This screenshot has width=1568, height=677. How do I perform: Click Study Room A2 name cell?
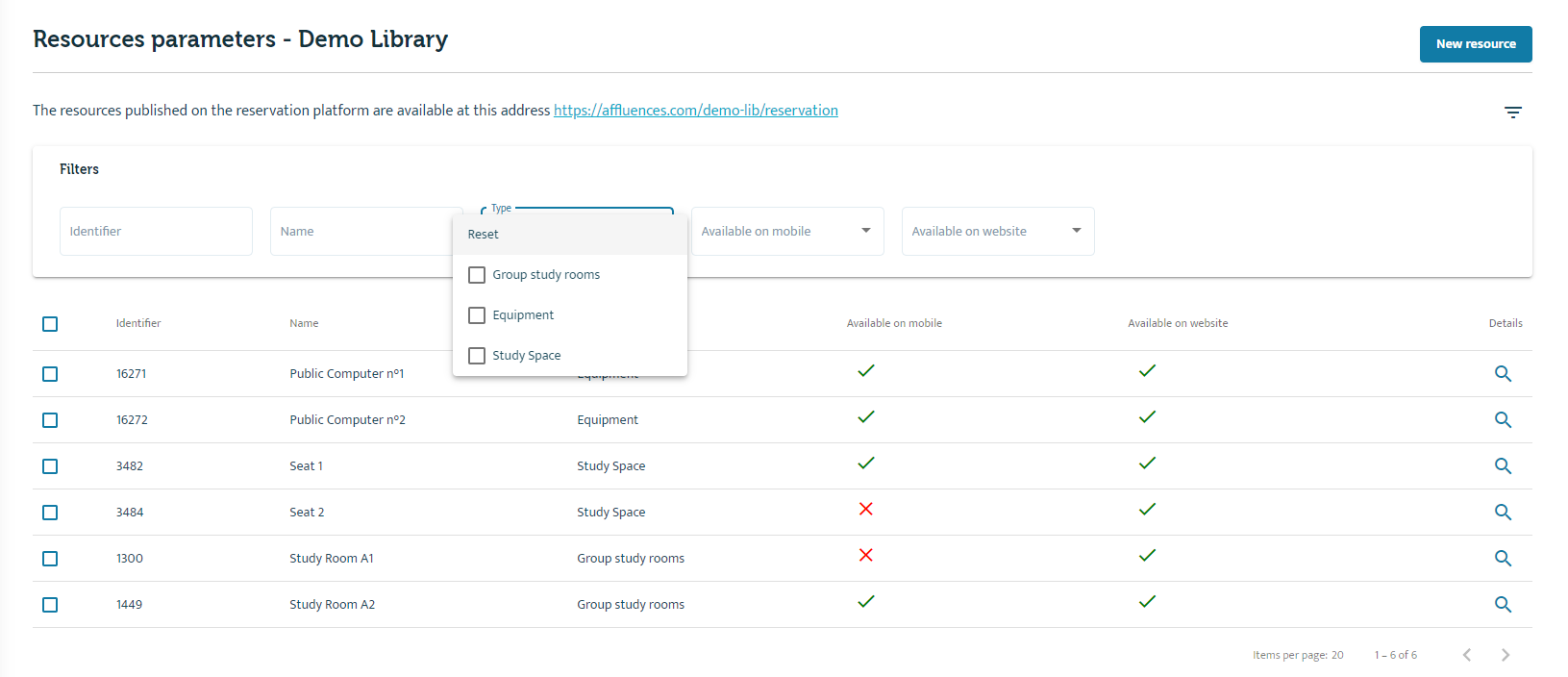click(333, 605)
